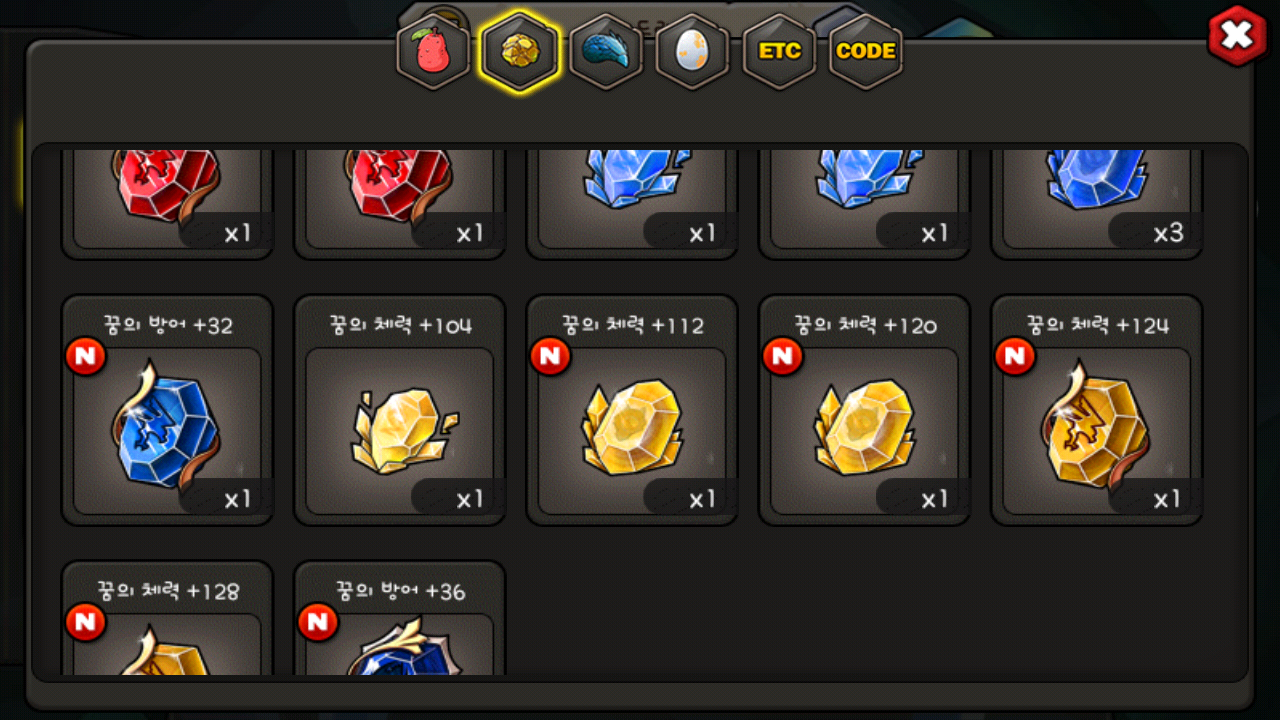Choose the 꿈의 체력 +120 gold gem

864,410
